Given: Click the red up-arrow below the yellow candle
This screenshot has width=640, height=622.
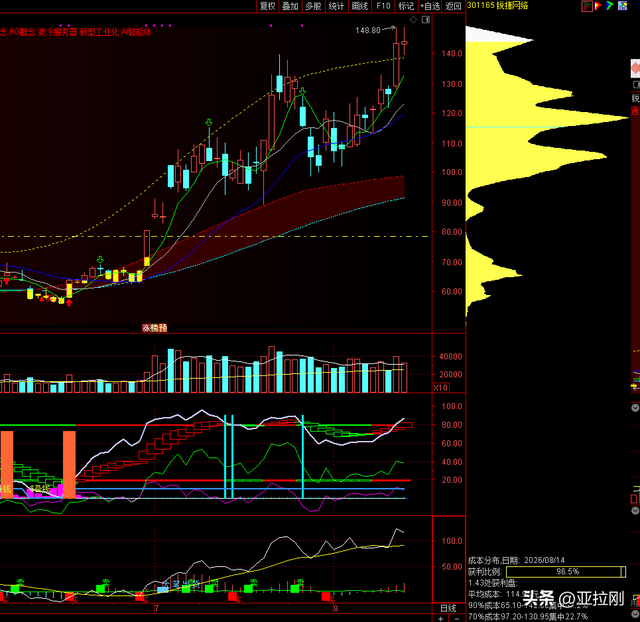Looking at the screenshot, I should point(69,302).
